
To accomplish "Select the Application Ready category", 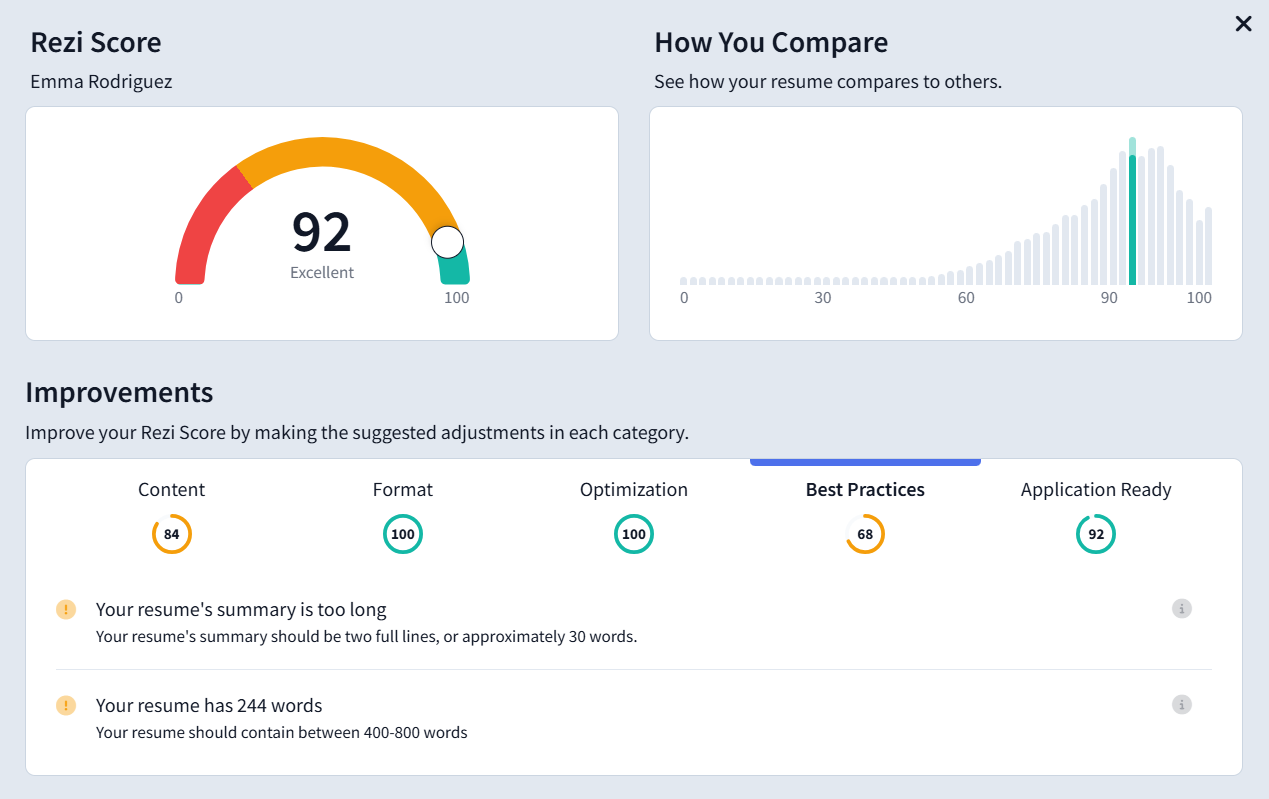I will pyautogui.click(x=1096, y=489).
